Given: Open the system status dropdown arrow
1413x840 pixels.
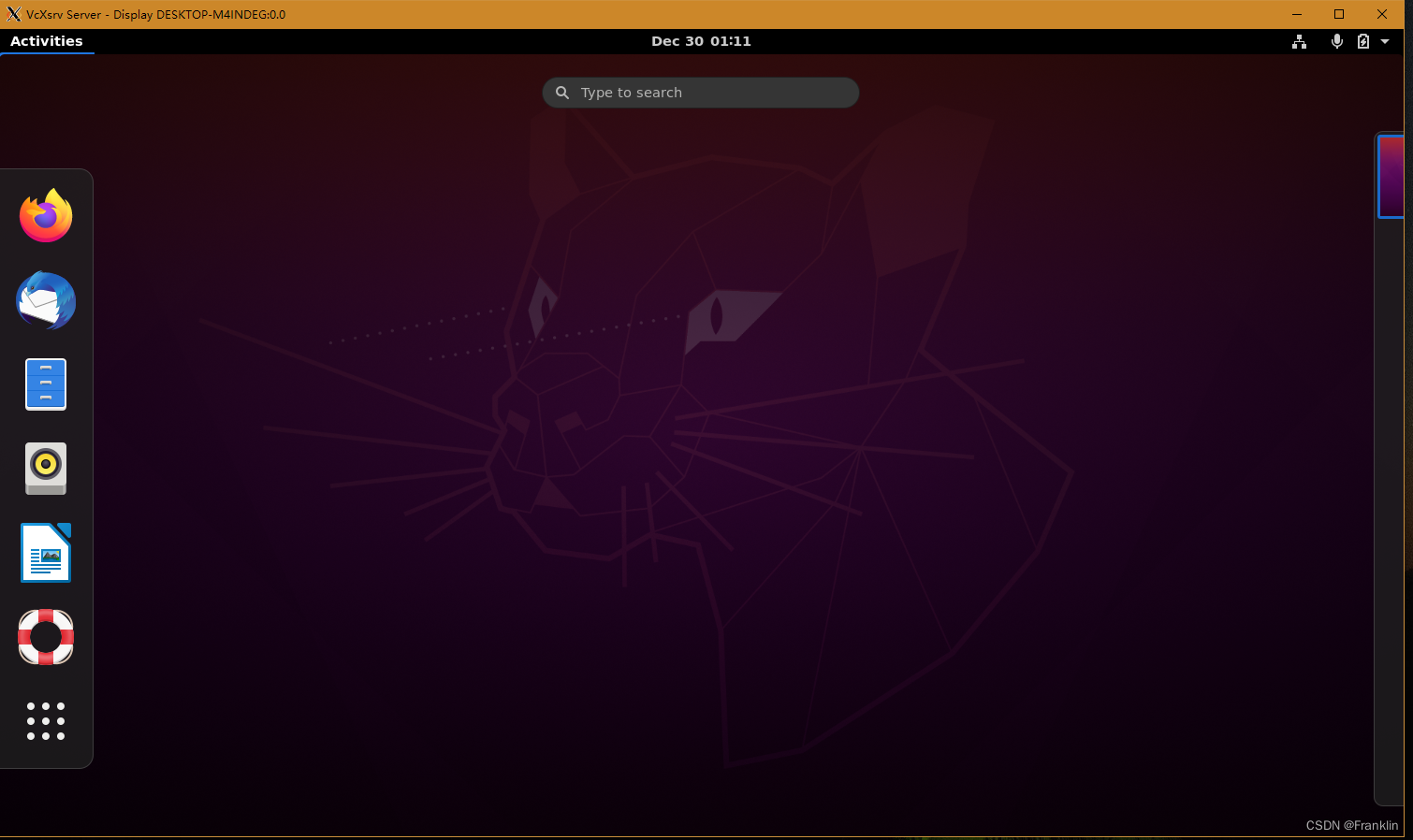Looking at the screenshot, I should click(1385, 41).
